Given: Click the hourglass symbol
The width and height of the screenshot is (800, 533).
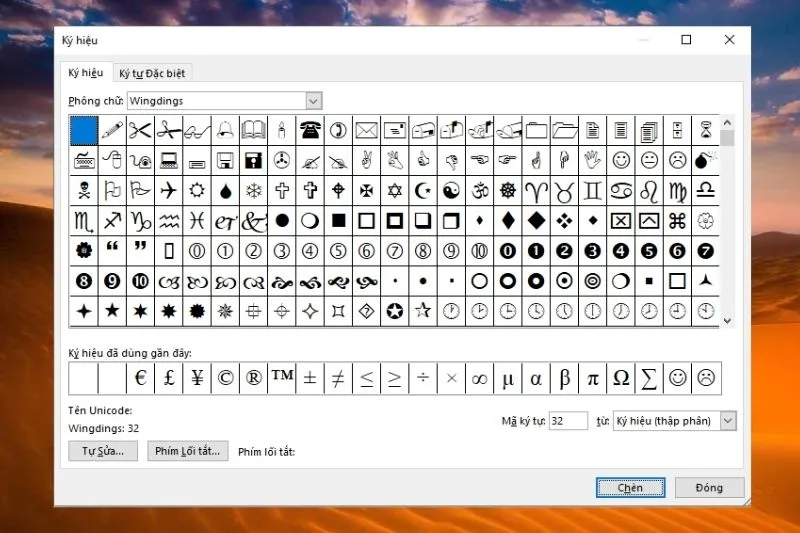Looking at the screenshot, I should (x=706, y=131).
